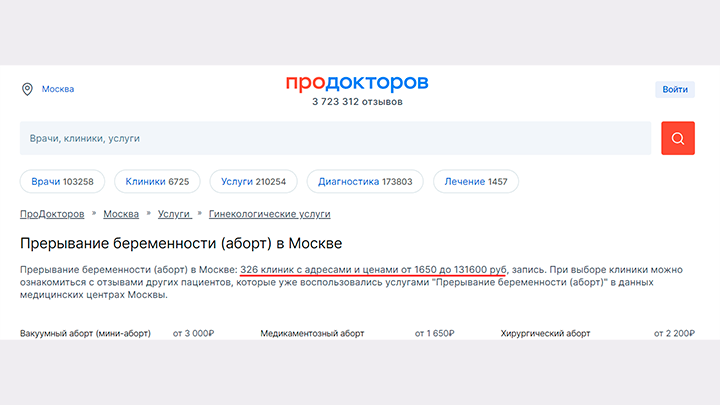Open the Хирургический аборт service

[545, 332]
